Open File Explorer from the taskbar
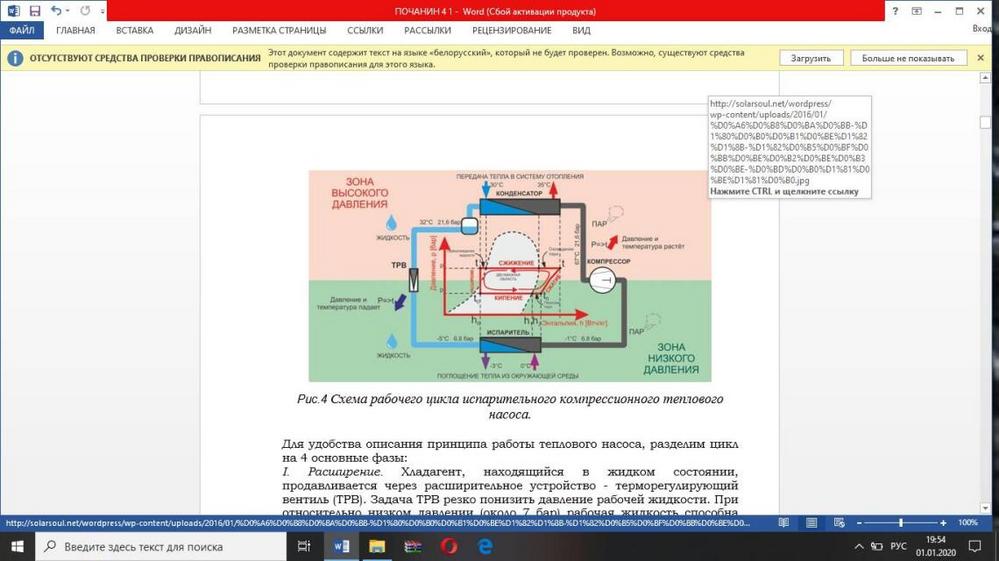Image resolution: width=999 pixels, height=561 pixels. 377,546
